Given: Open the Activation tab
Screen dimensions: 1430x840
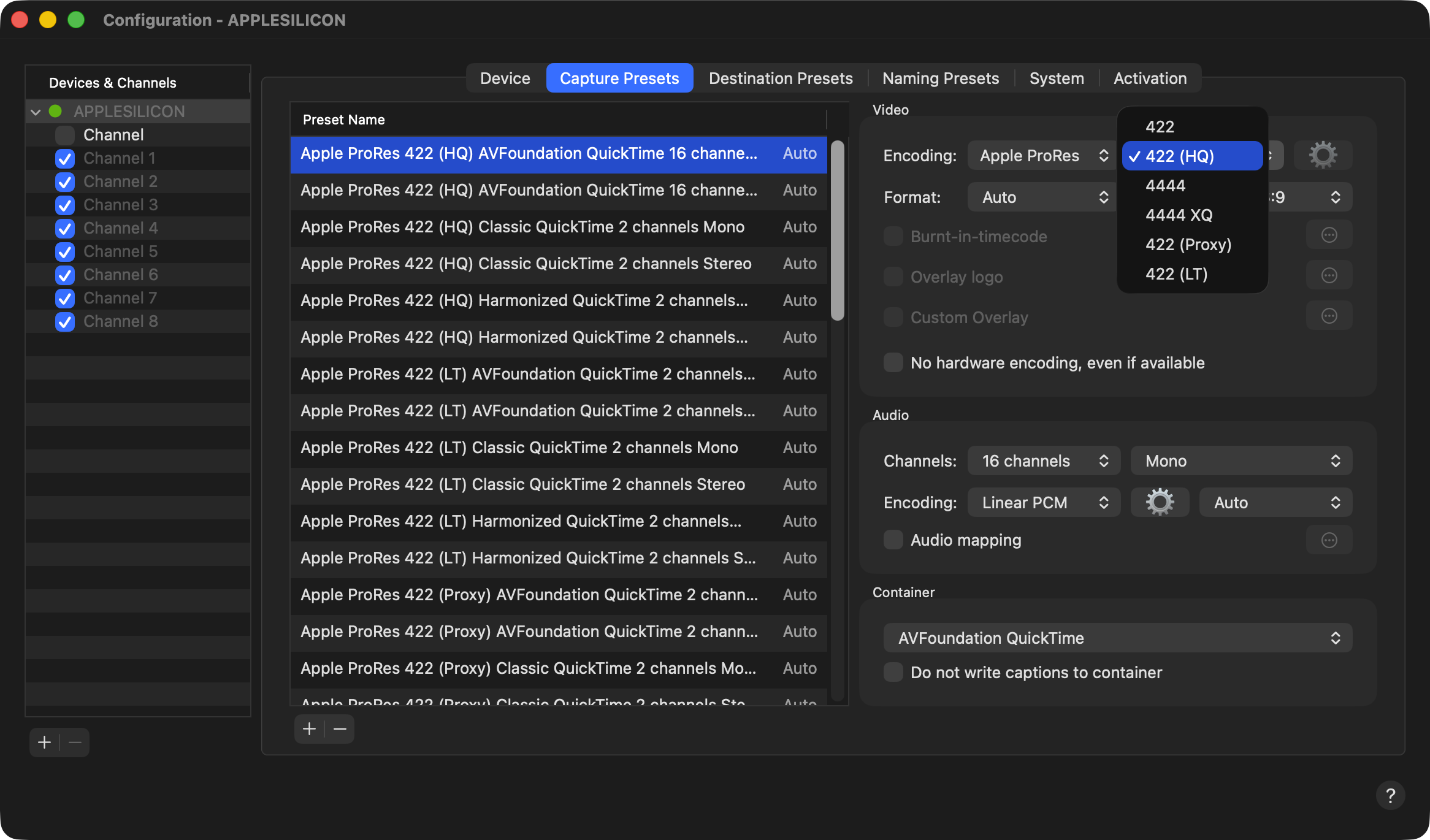Looking at the screenshot, I should pyautogui.click(x=1150, y=78).
